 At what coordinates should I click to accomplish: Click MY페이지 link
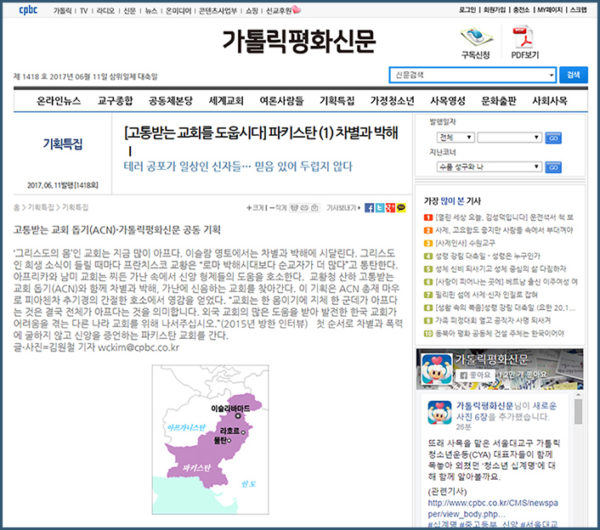[x=550, y=10]
